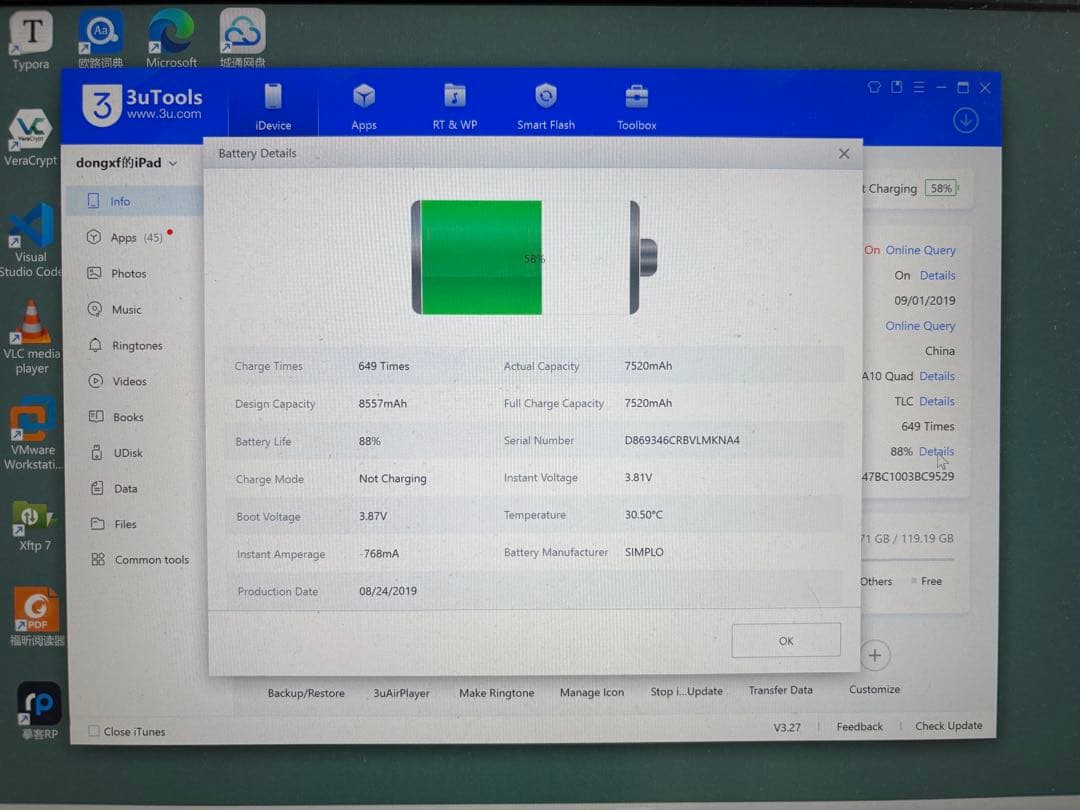Open the Toolbox icon
The width and height of the screenshot is (1080, 810).
[x=636, y=97]
